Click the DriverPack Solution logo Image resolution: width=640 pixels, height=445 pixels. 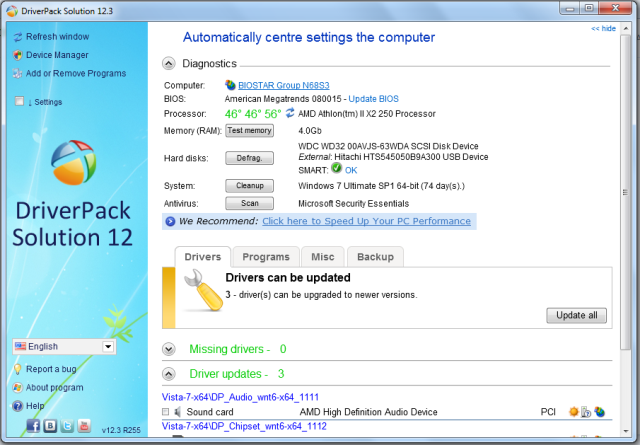[73, 162]
